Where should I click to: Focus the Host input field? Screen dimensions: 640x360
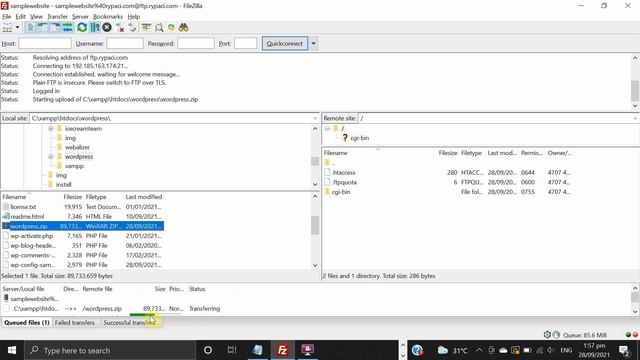[45, 43]
